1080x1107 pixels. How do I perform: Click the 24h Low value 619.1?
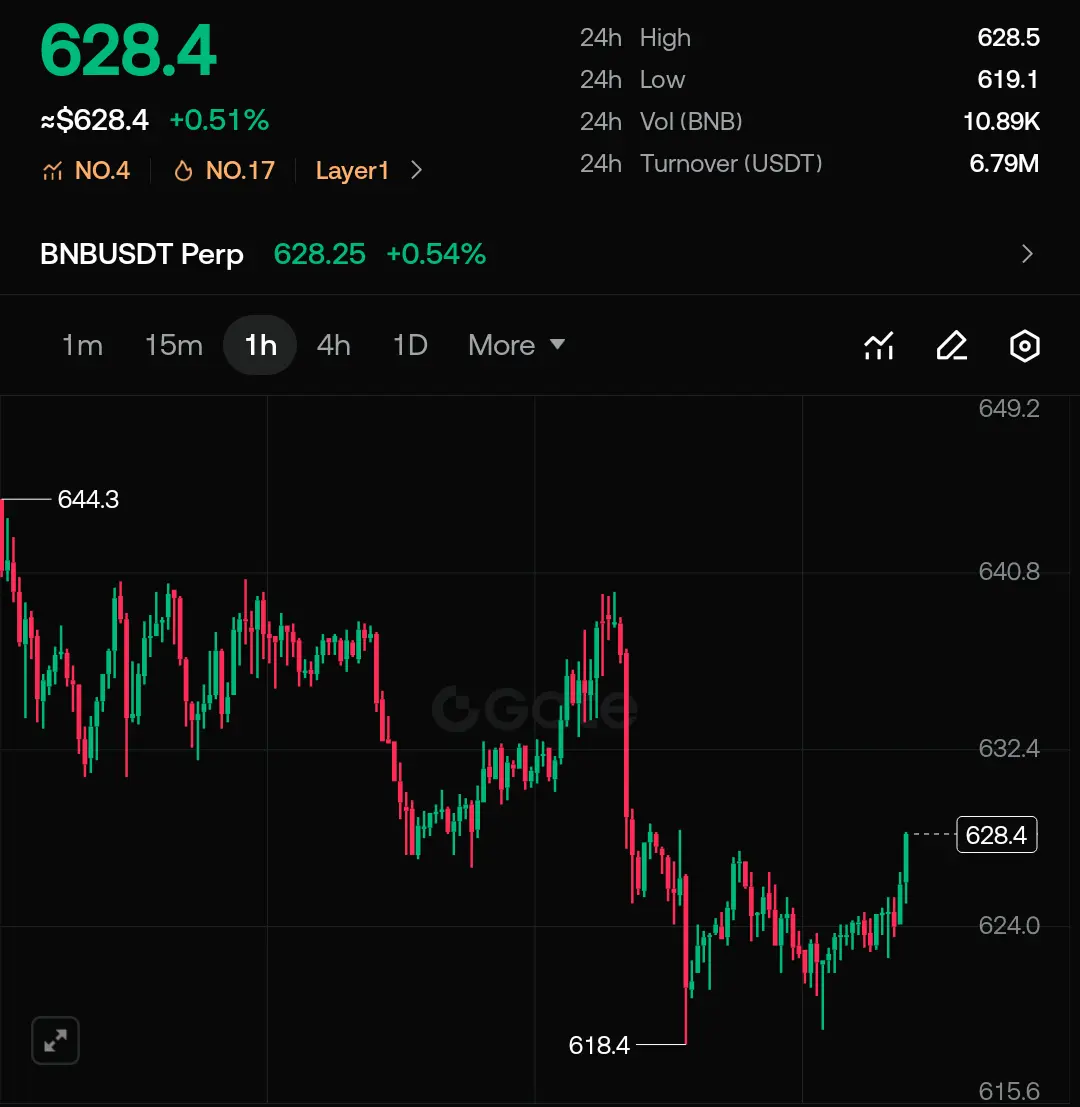point(1008,79)
